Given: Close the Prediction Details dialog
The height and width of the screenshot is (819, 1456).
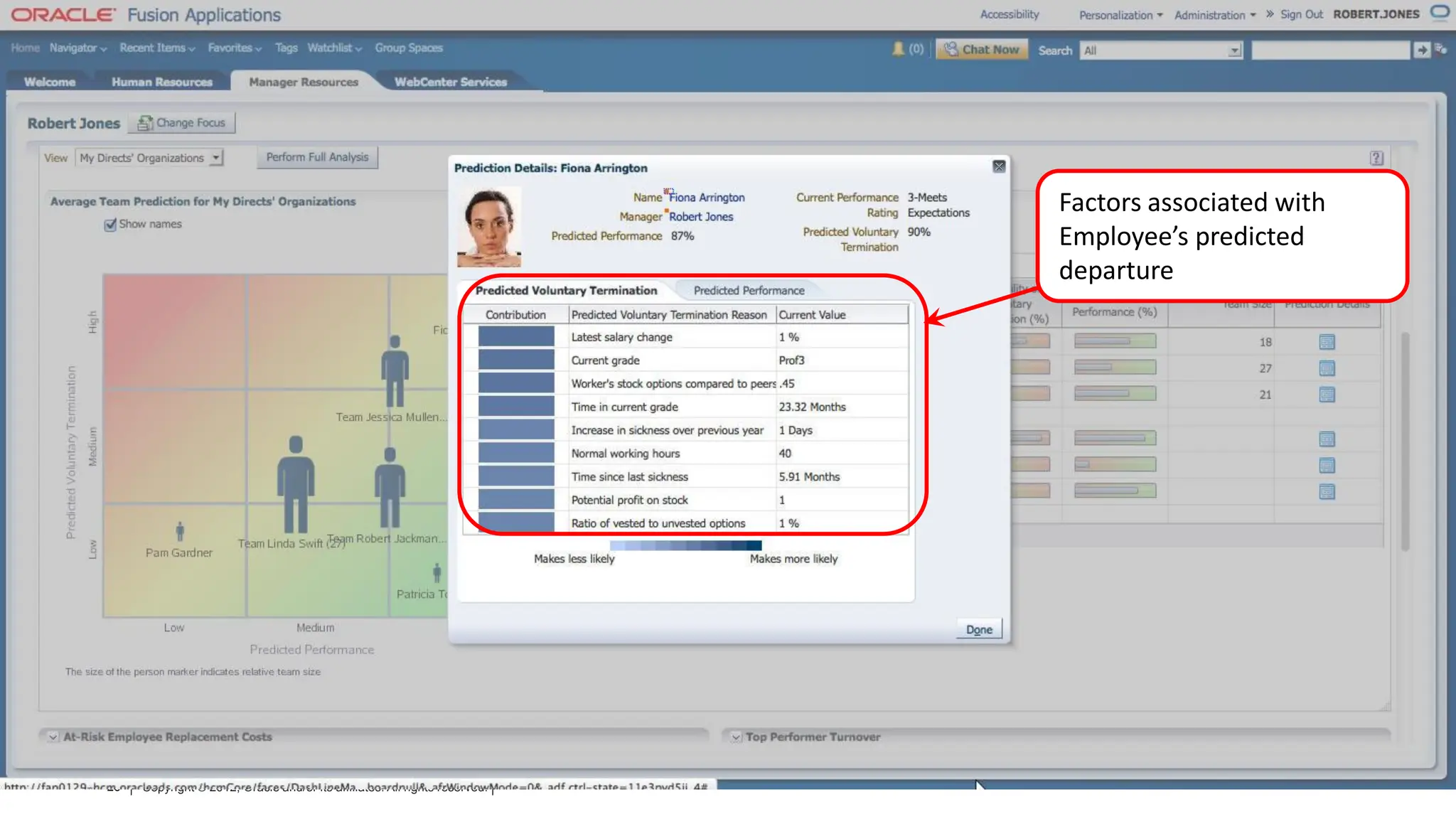Looking at the screenshot, I should tap(999, 166).
